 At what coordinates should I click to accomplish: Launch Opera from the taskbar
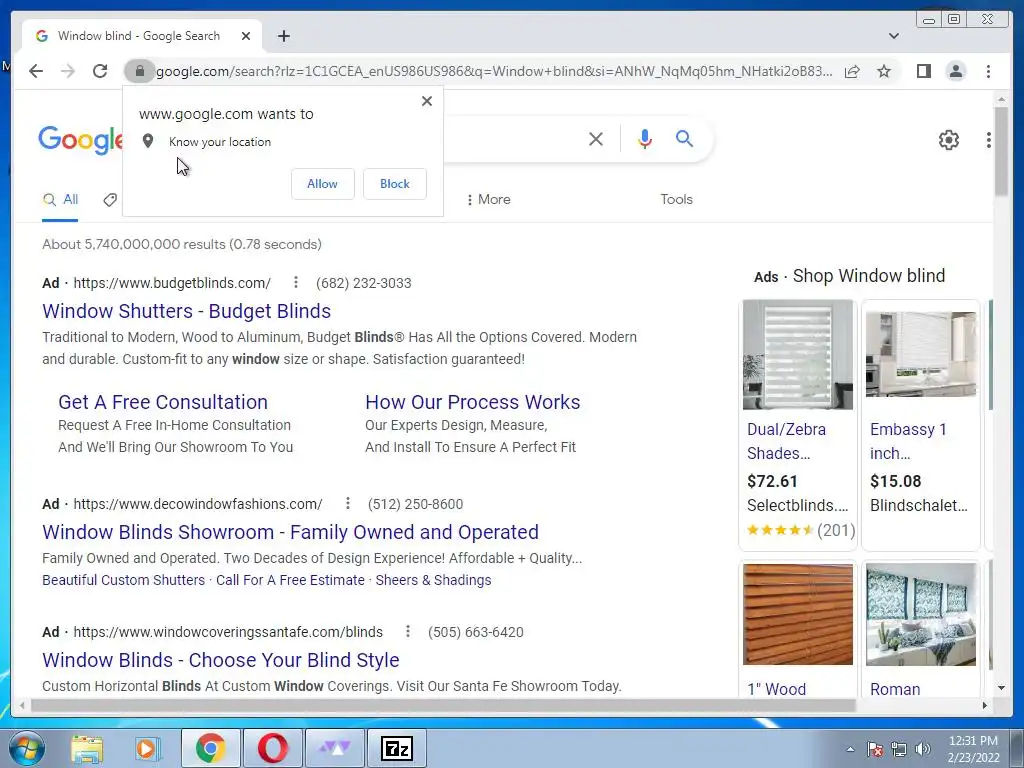272,748
